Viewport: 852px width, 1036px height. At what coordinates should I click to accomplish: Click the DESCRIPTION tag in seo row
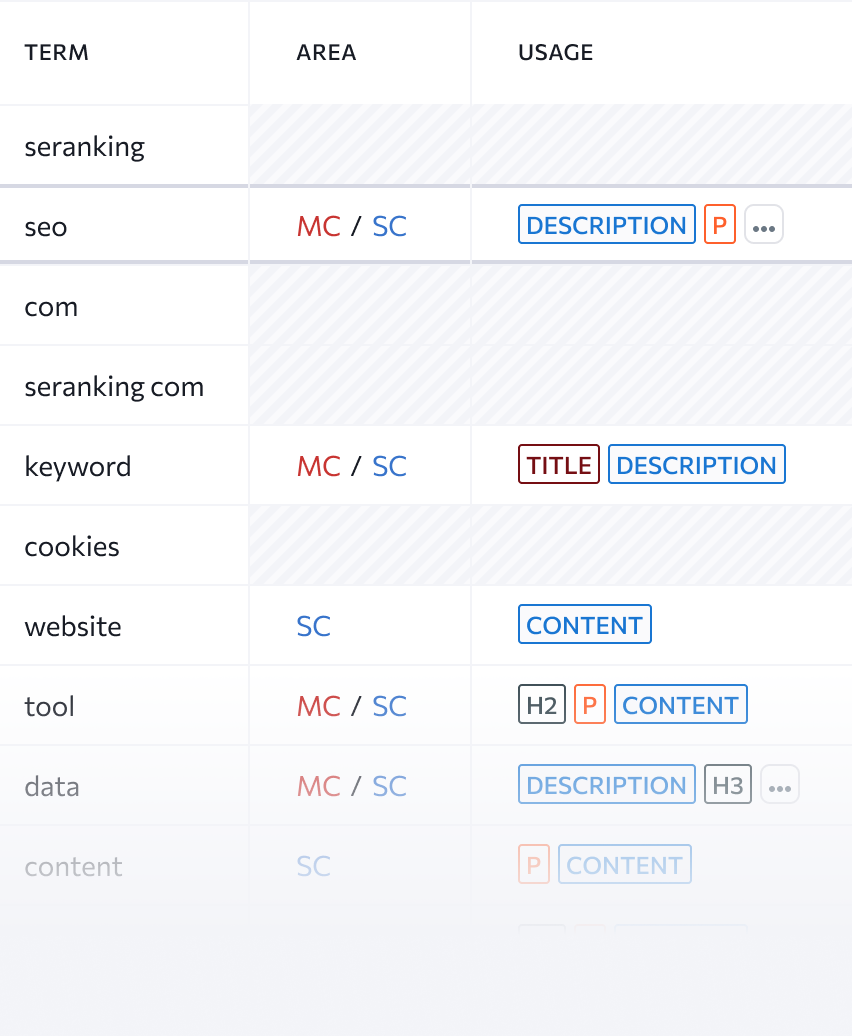click(606, 225)
